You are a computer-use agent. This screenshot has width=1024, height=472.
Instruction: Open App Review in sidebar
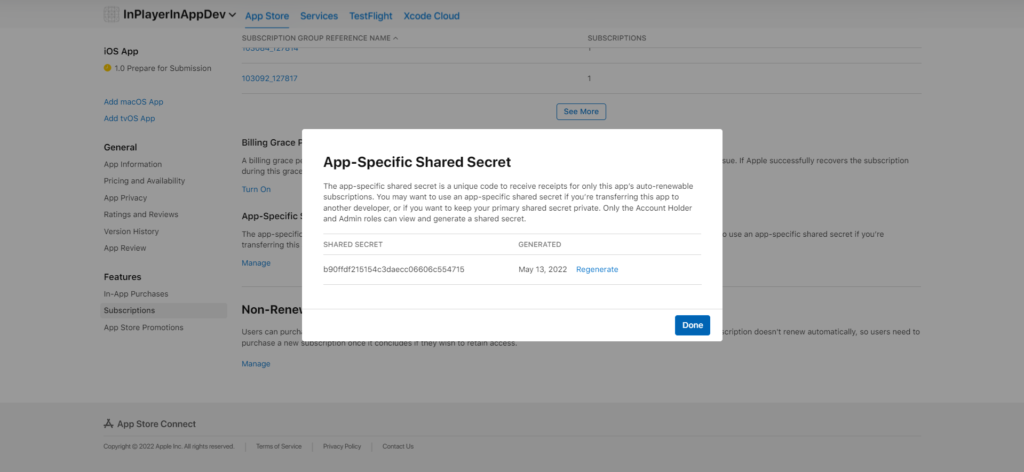[x=125, y=248]
